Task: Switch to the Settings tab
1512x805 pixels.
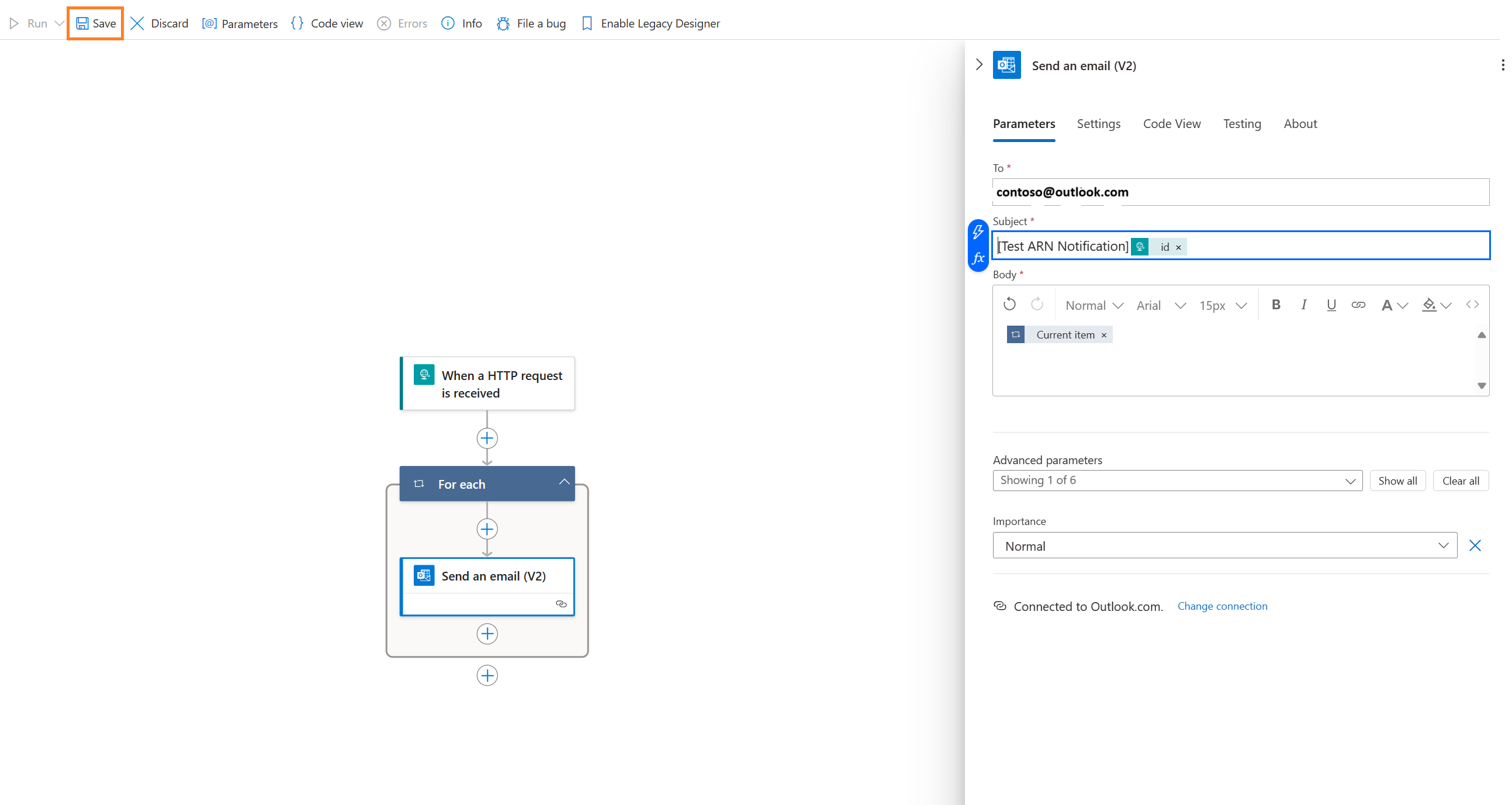Action: [1099, 123]
